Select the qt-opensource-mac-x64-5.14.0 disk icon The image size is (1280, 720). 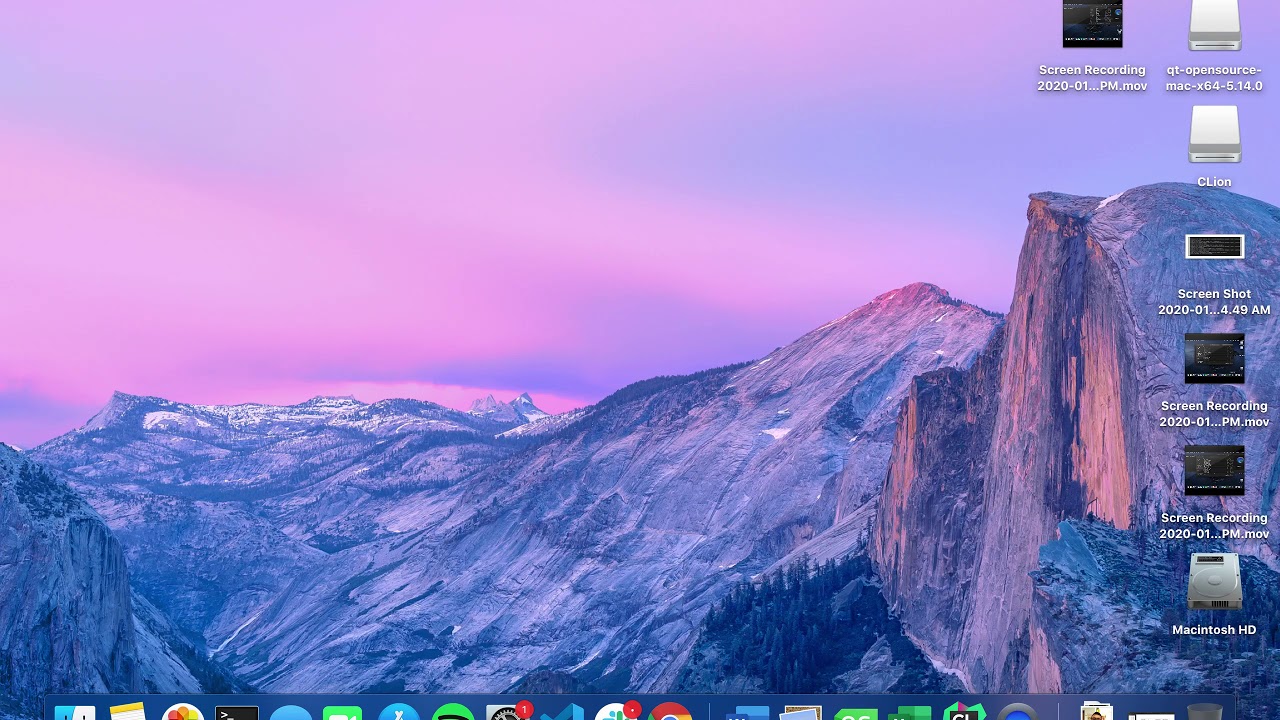pos(1214,25)
